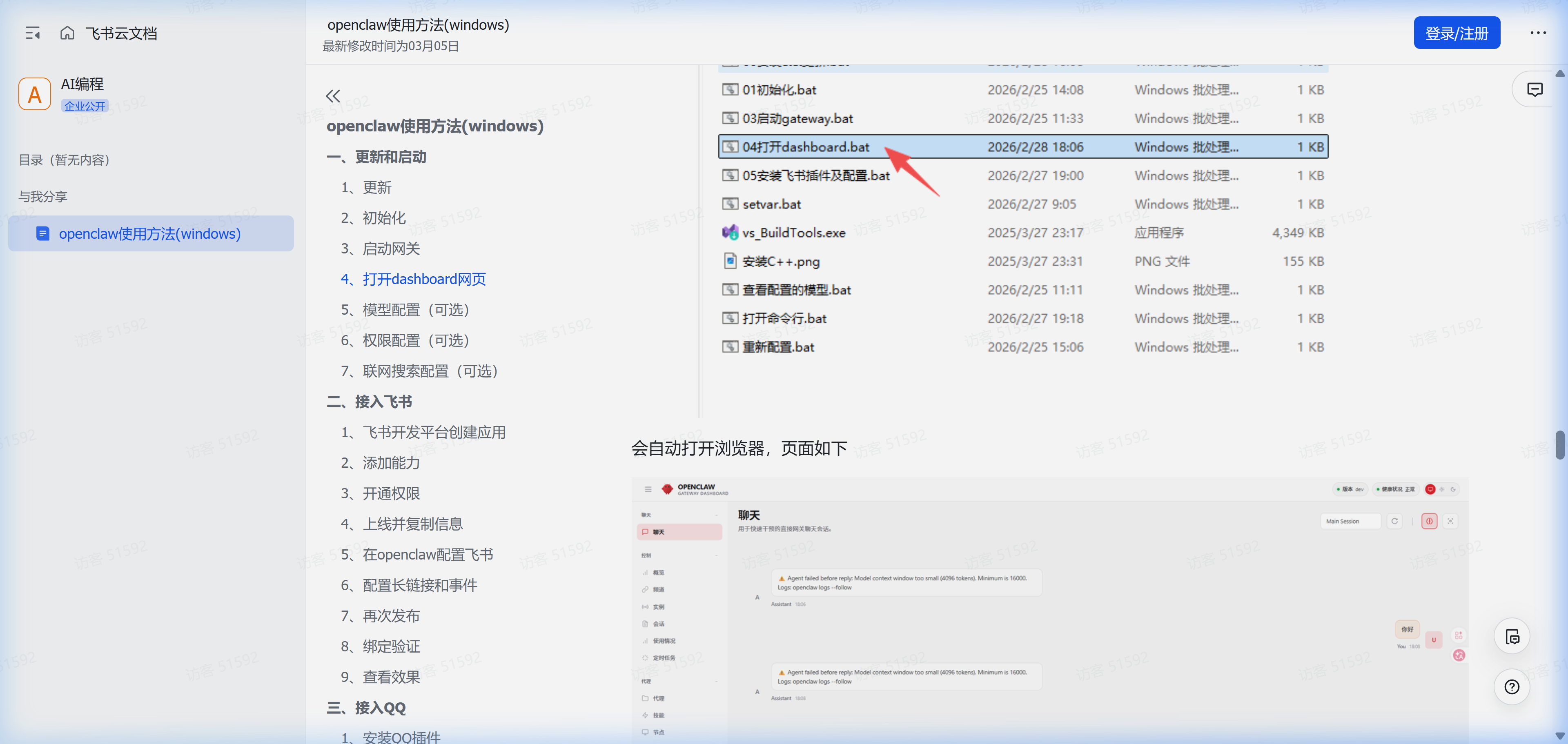Select 目录（暂无内容）in sidebar
The width and height of the screenshot is (1568, 744).
65,160
